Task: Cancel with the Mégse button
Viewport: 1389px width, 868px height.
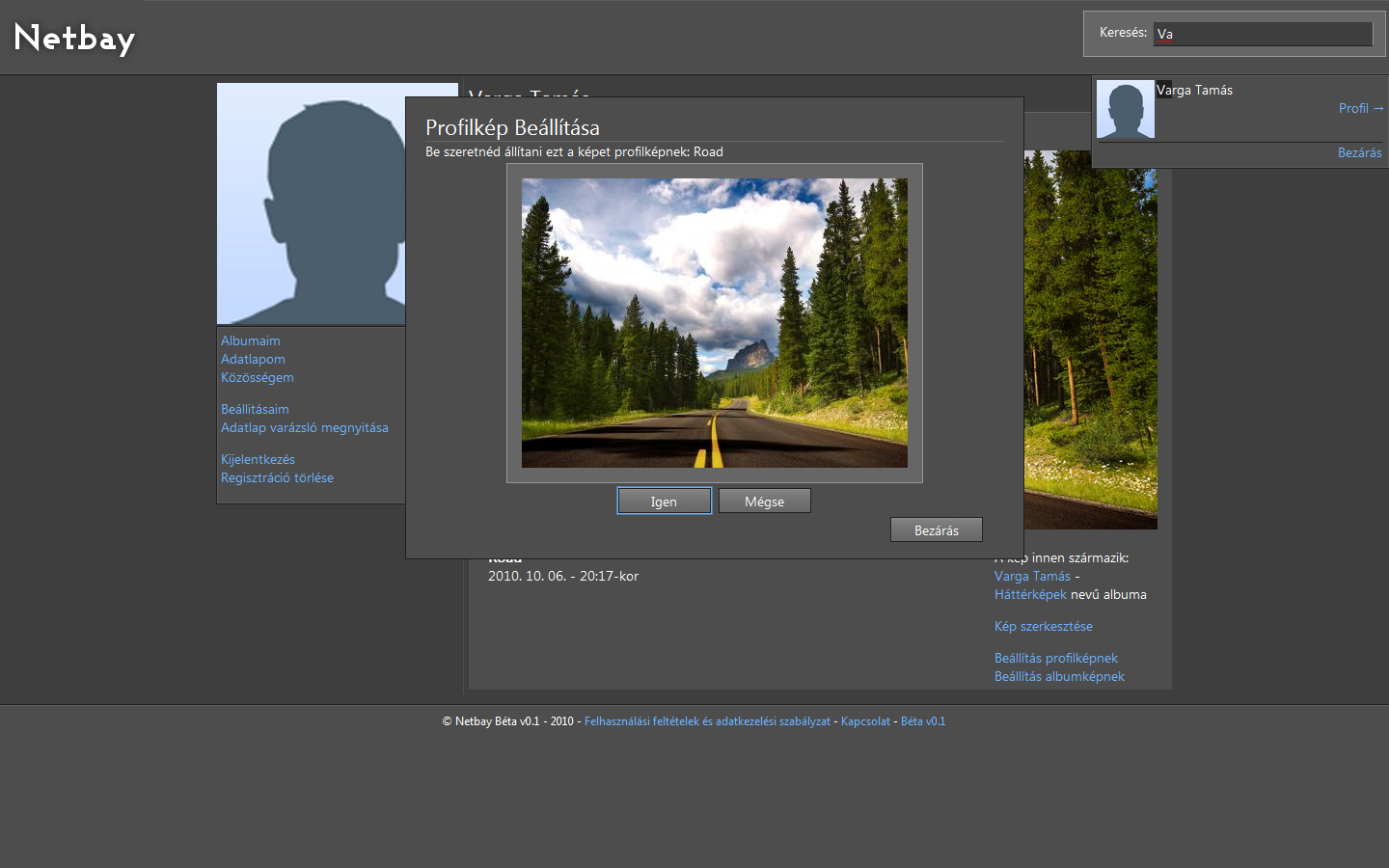Action: (764, 502)
